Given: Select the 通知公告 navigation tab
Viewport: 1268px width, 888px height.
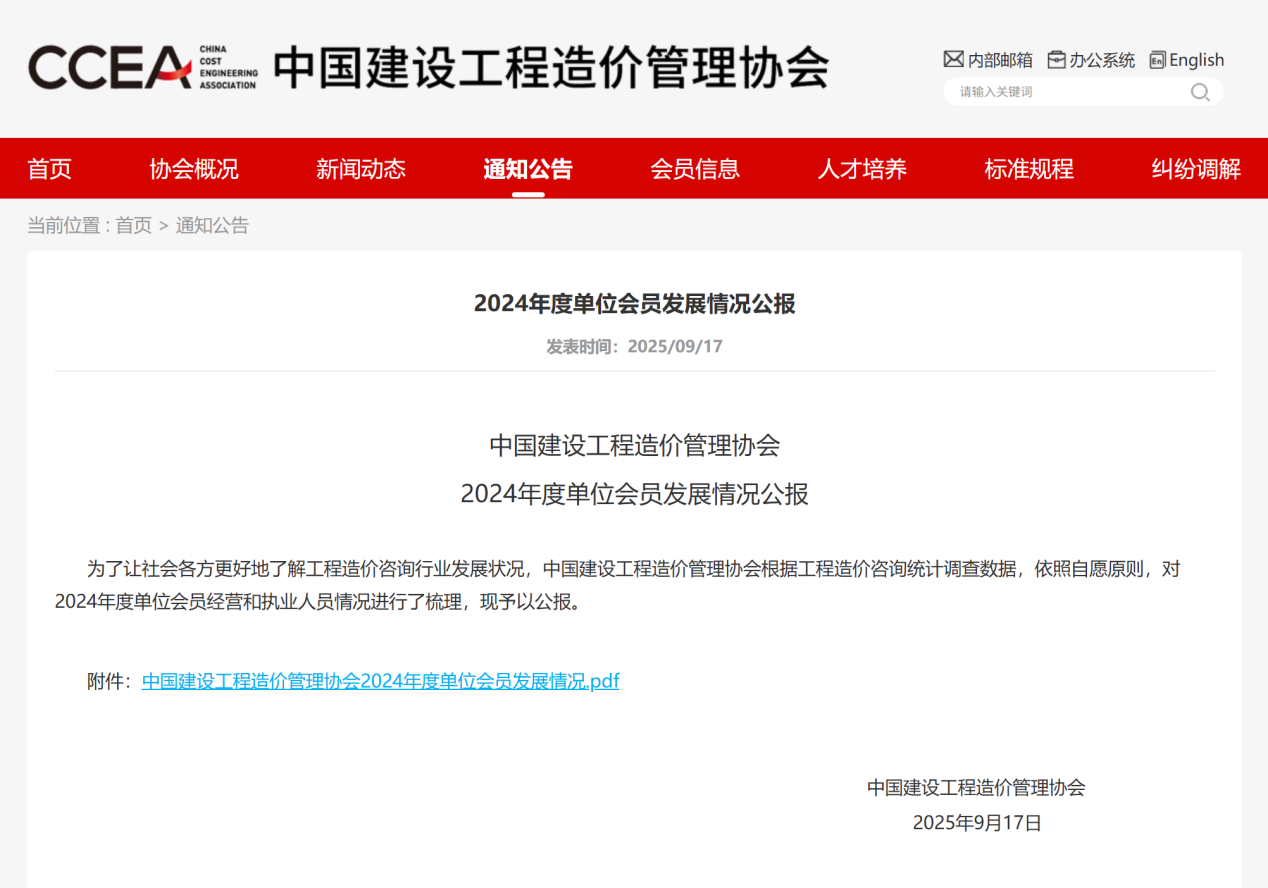Looking at the screenshot, I should coord(528,169).
